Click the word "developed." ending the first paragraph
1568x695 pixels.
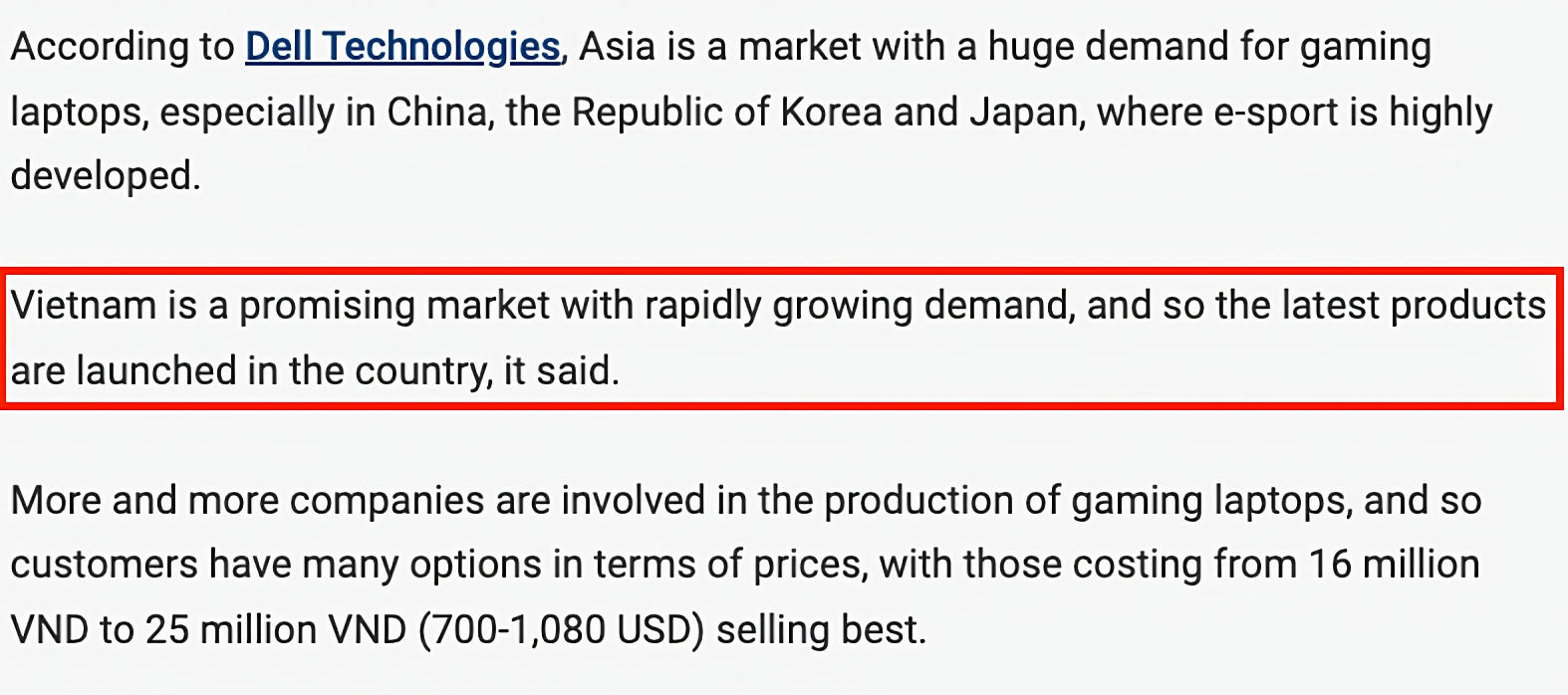tap(106, 176)
